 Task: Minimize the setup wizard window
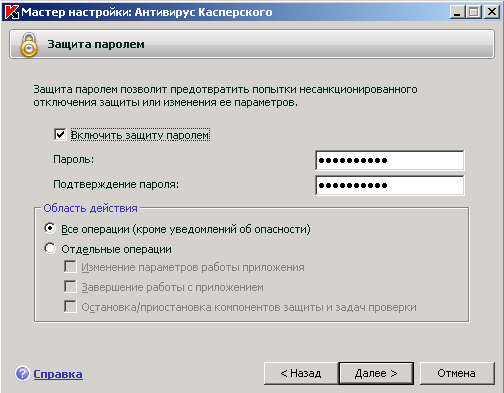457,12
